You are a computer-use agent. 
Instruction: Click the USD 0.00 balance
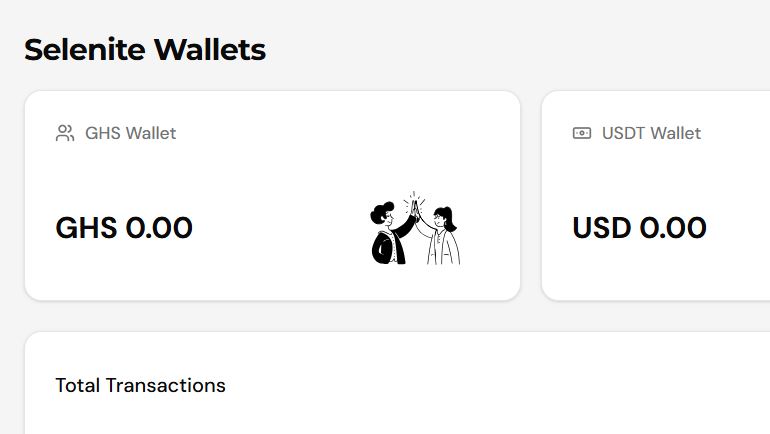point(639,228)
